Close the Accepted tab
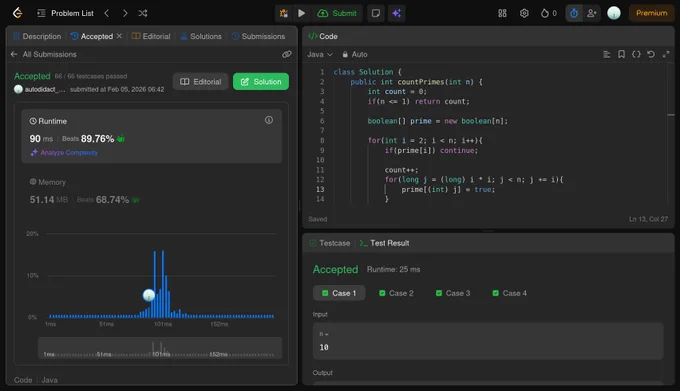The width and height of the screenshot is (680, 391). point(119,36)
